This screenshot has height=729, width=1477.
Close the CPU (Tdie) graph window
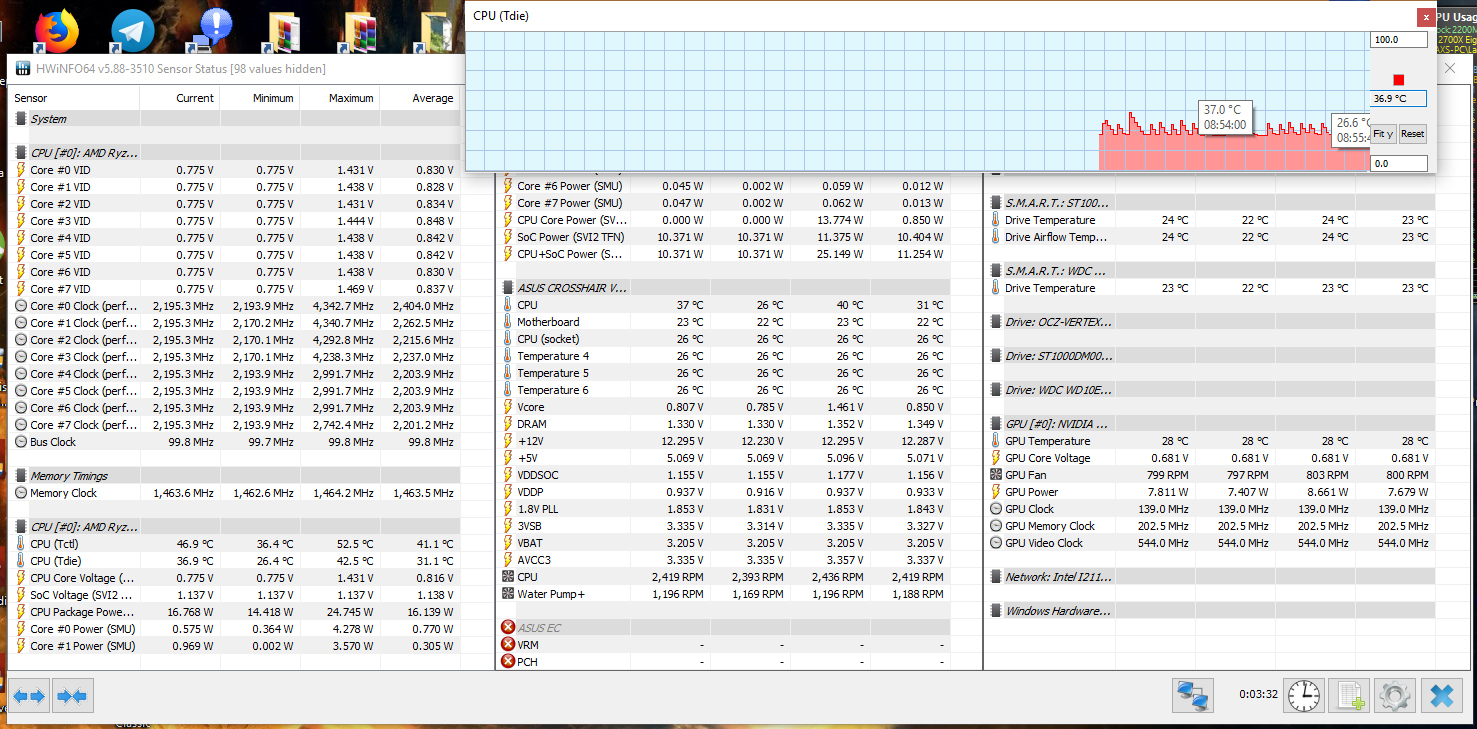[1425, 17]
